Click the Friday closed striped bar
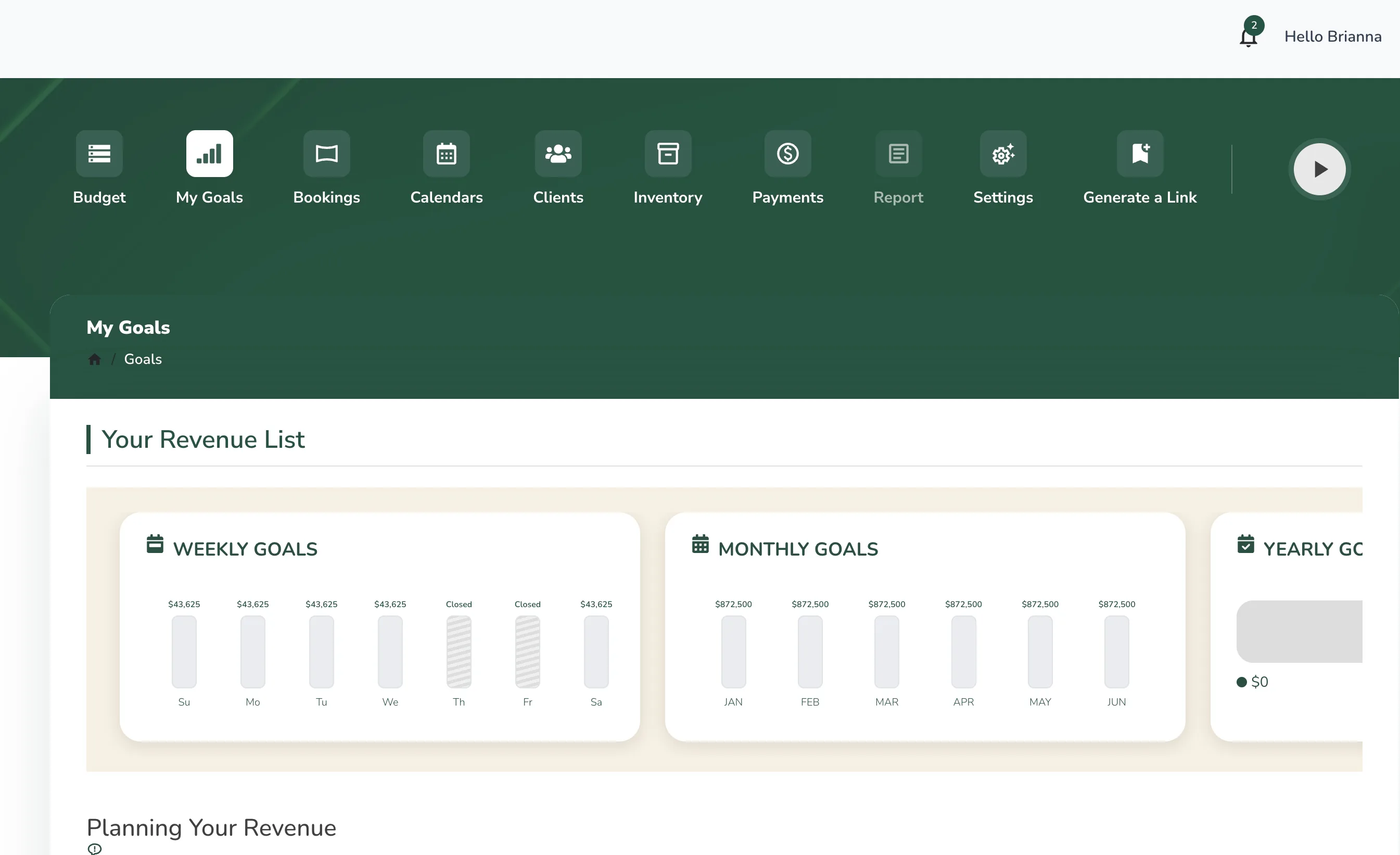The width and height of the screenshot is (1400, 855). coord(528,652)
